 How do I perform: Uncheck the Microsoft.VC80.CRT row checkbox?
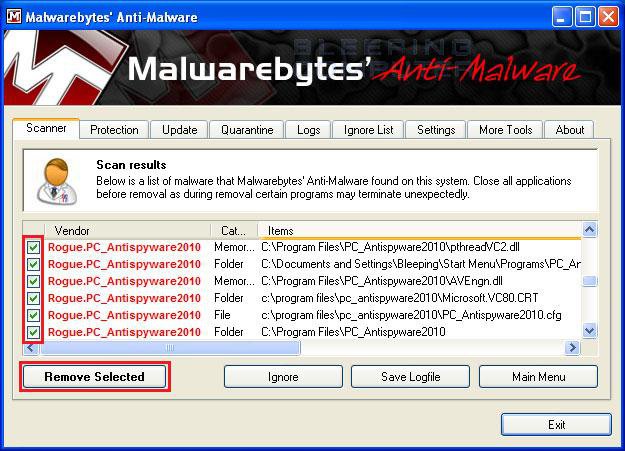click(x=33, y=298)
